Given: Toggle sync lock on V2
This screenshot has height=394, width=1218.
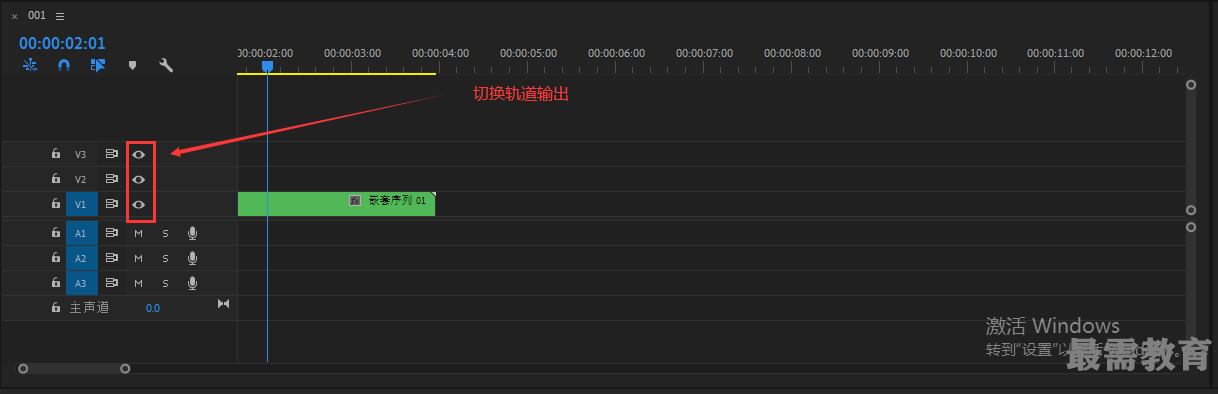Looking at the screenshot, I should pyautogui.click(x=112, y=179).
